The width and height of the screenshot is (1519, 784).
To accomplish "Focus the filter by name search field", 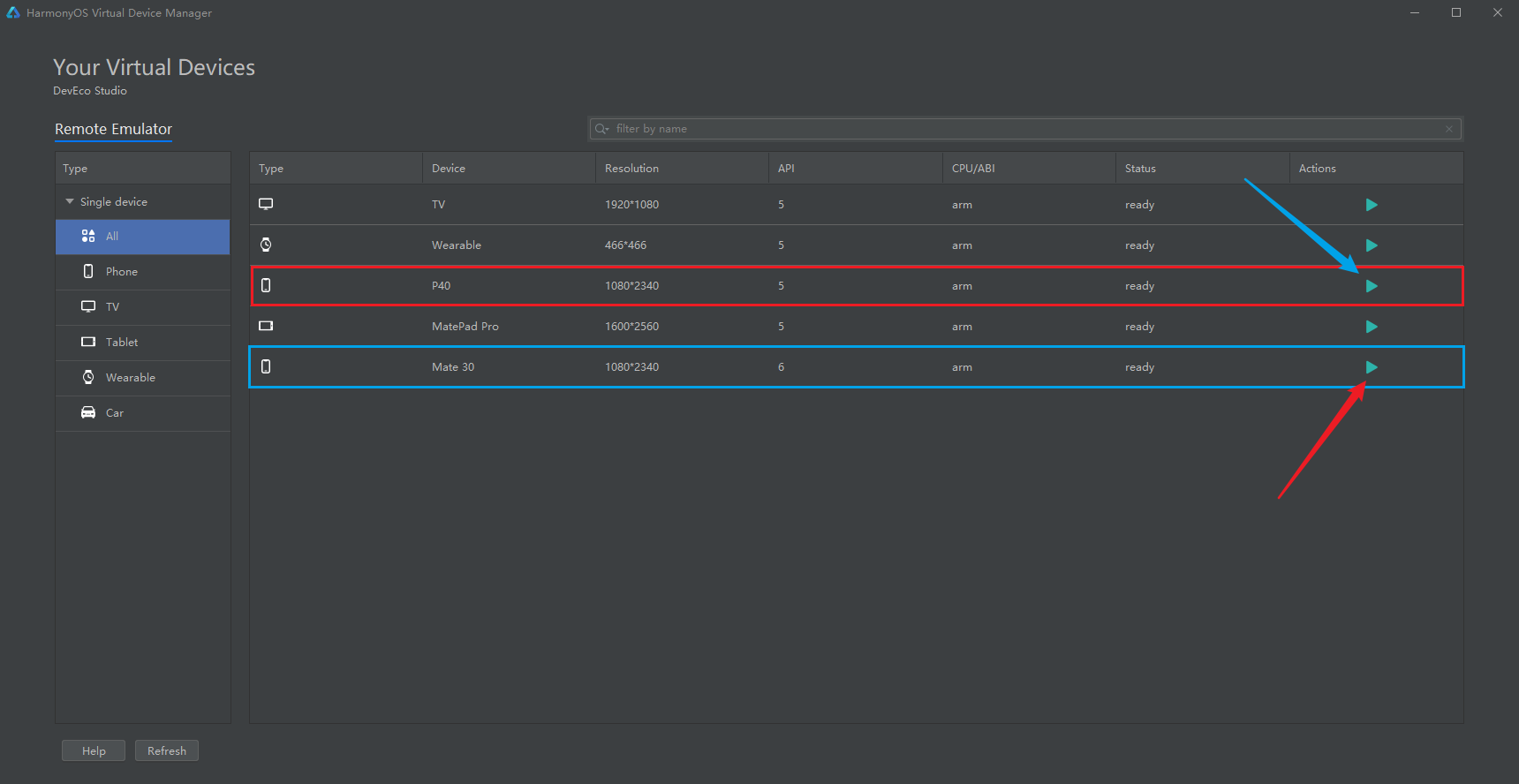I will point(1025,129).
